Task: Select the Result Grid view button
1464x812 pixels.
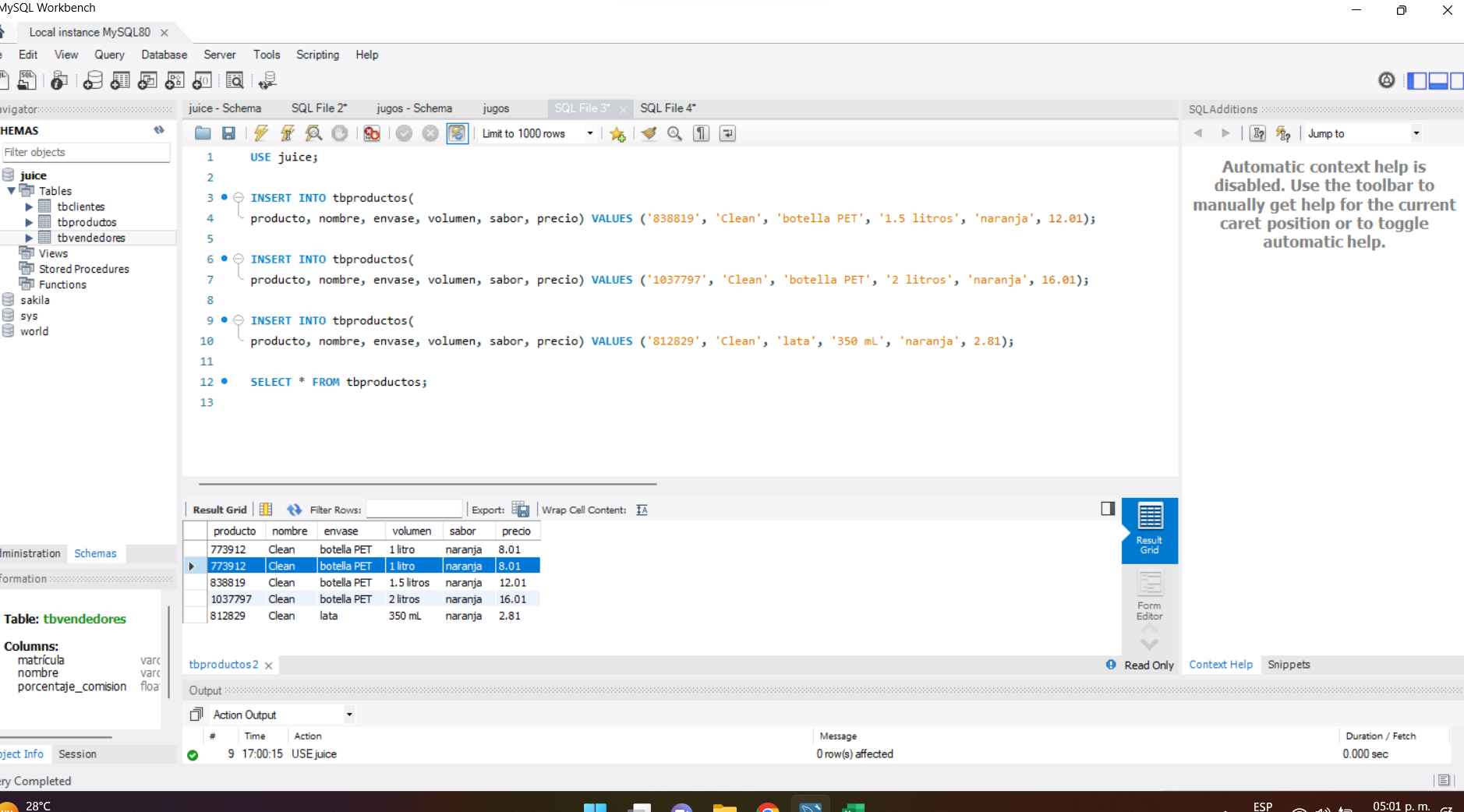Action: [1149, 530]
